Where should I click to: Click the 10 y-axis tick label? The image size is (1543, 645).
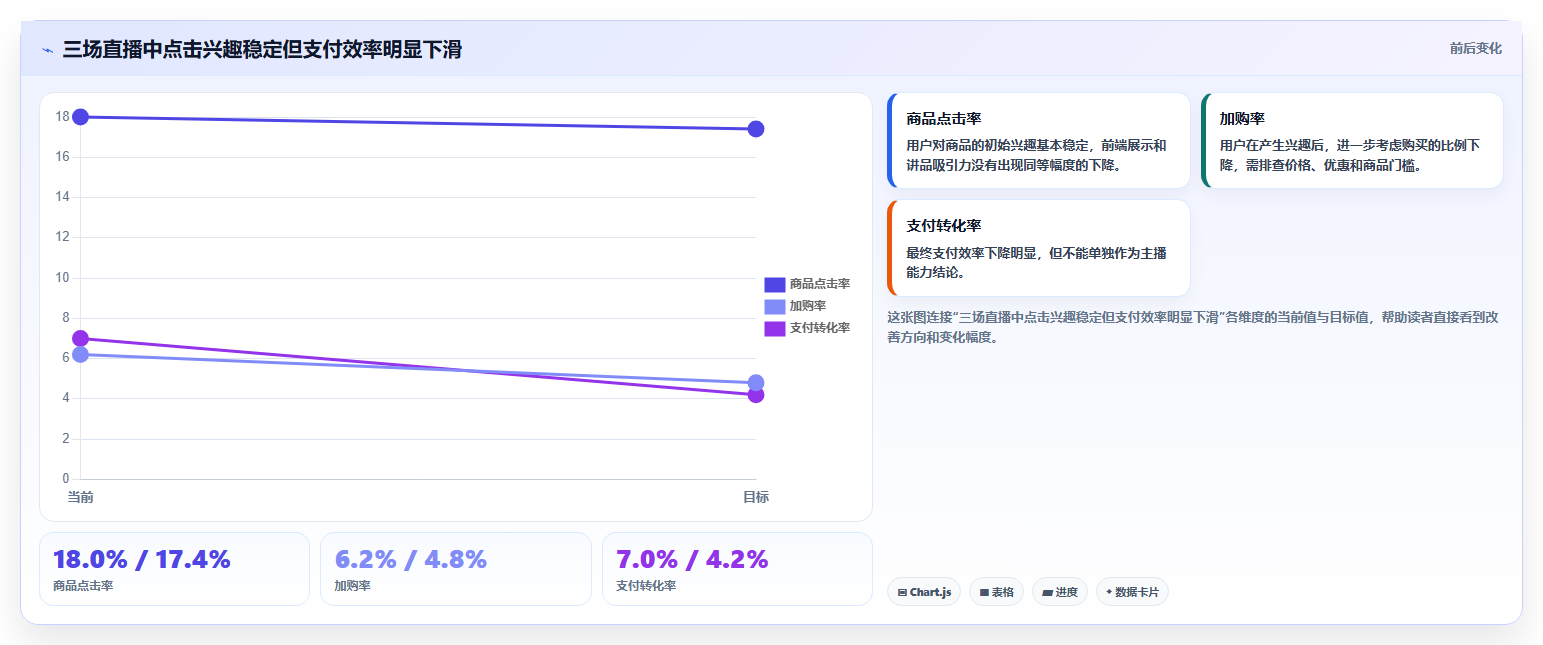[62, 278]
